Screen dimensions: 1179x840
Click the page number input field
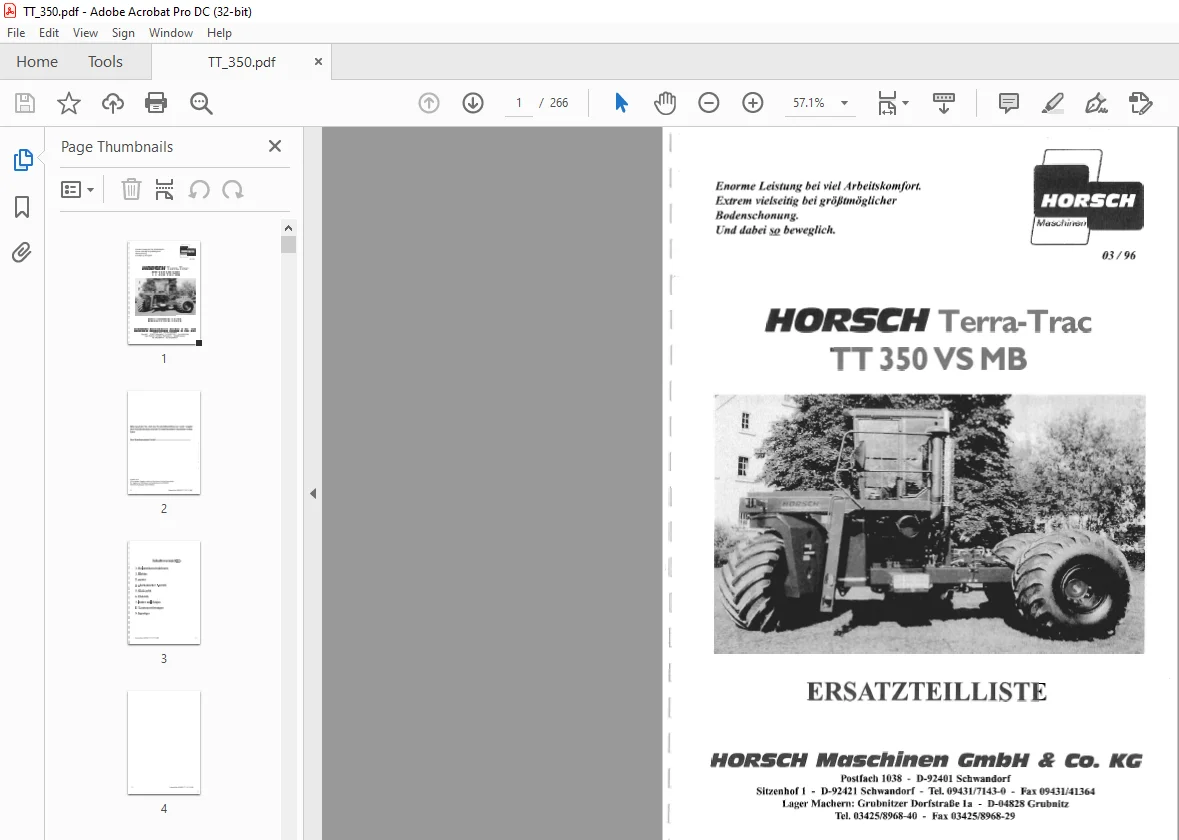coord(518,103)
